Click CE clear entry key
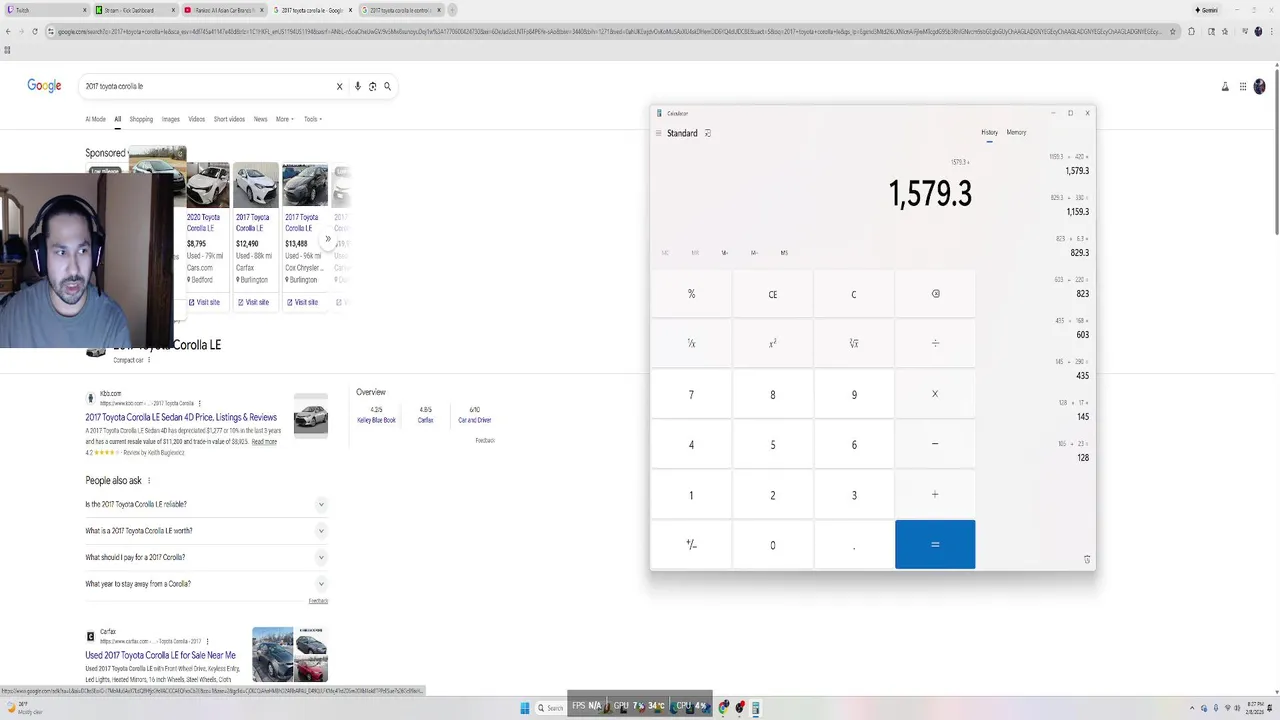Image resolution: width=1280 pixels, height=720 pixels. [772, 294]
